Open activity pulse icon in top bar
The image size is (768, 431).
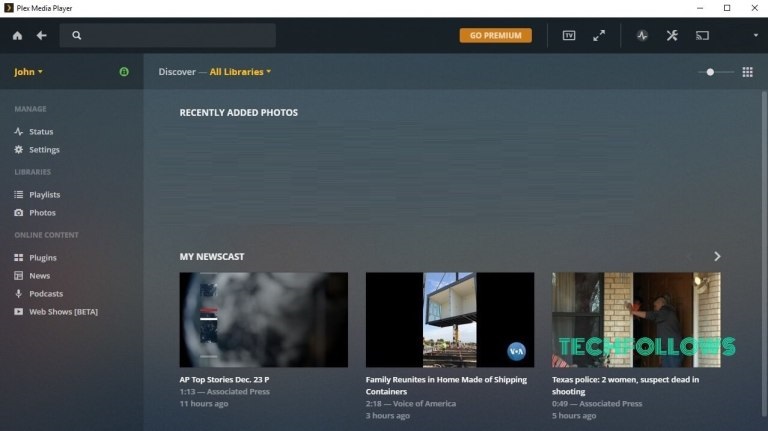(x=642, y=35)
